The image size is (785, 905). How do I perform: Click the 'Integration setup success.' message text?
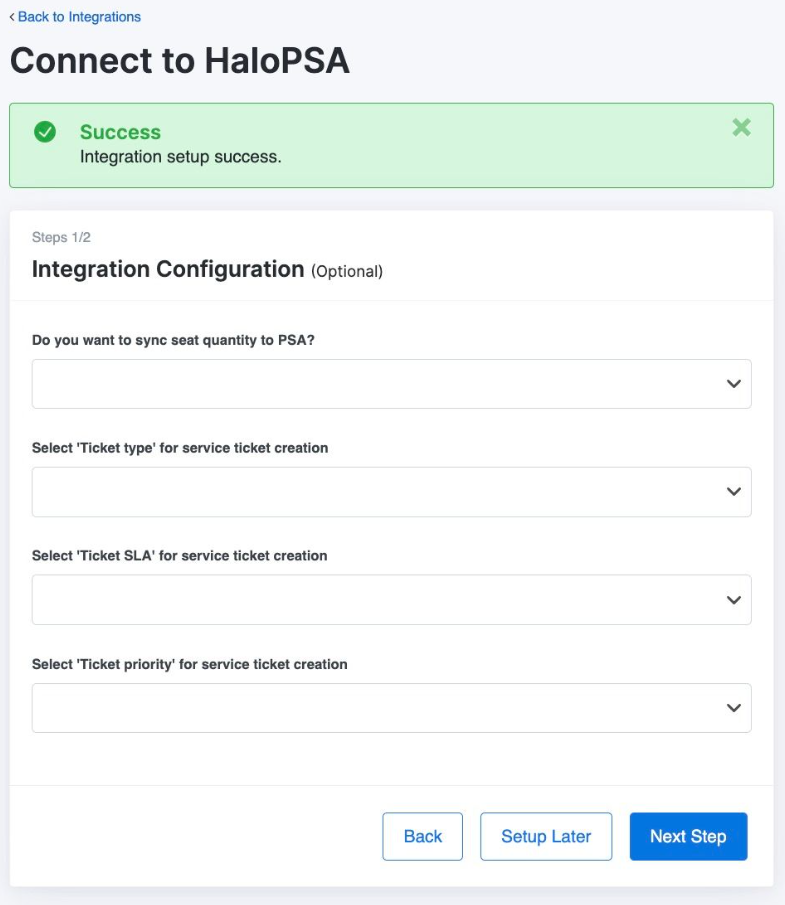click(x=181, y=157)
